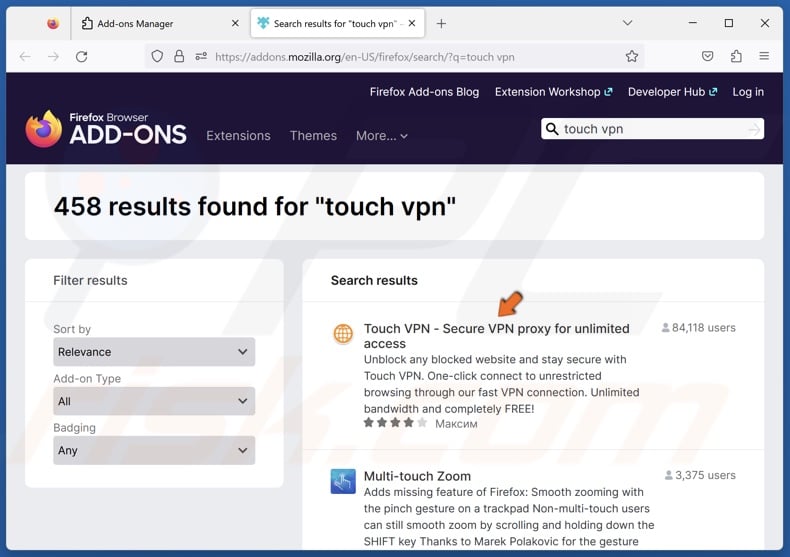790x557 pixels.
Task: Click the Search results heading
Action: click(x=374, y=281)
